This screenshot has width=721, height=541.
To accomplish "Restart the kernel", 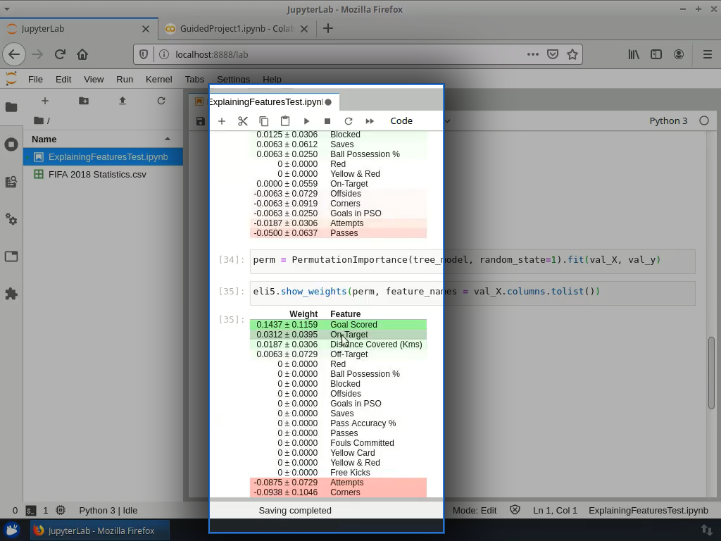I will tap(349, 121).
